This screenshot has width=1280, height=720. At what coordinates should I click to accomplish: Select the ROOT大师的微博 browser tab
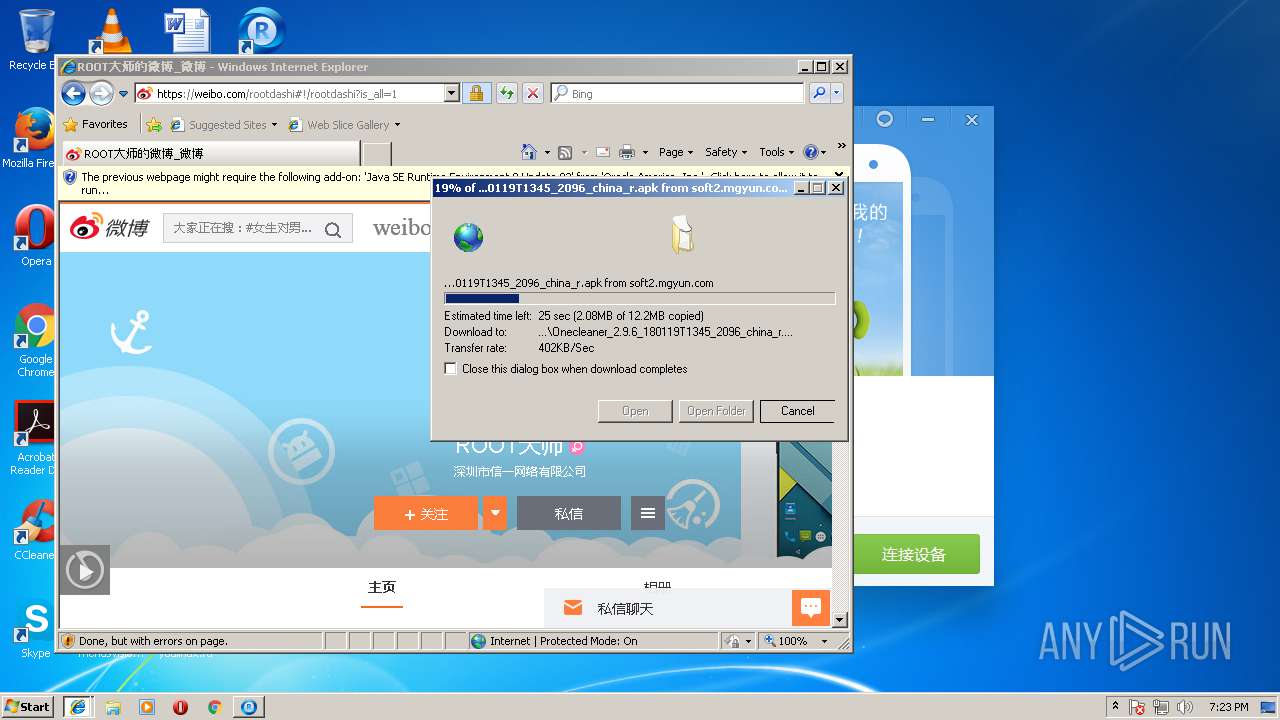click(210, 153)
